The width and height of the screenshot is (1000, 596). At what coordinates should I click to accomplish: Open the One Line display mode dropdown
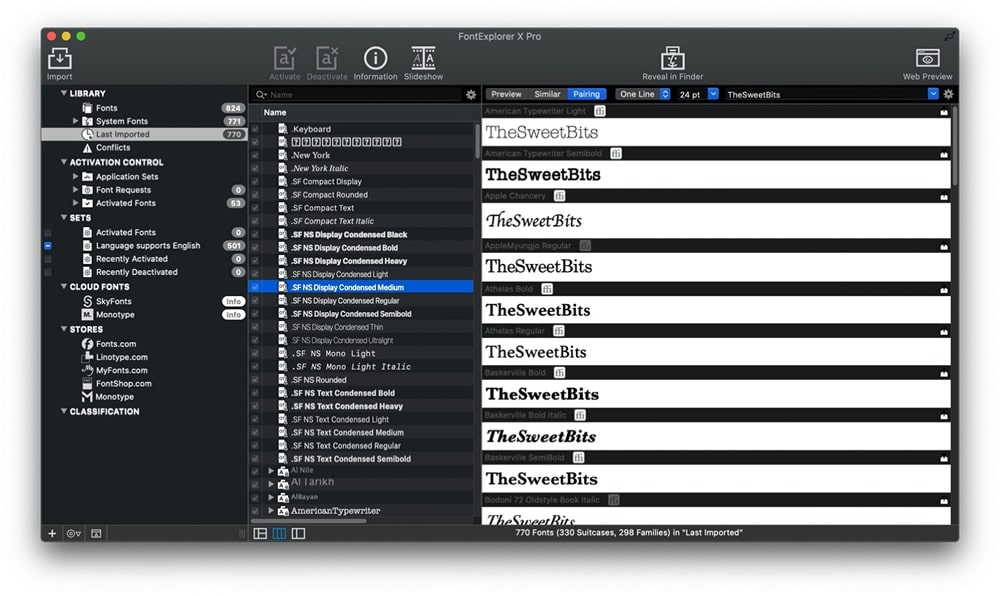(x=643, y=94)
